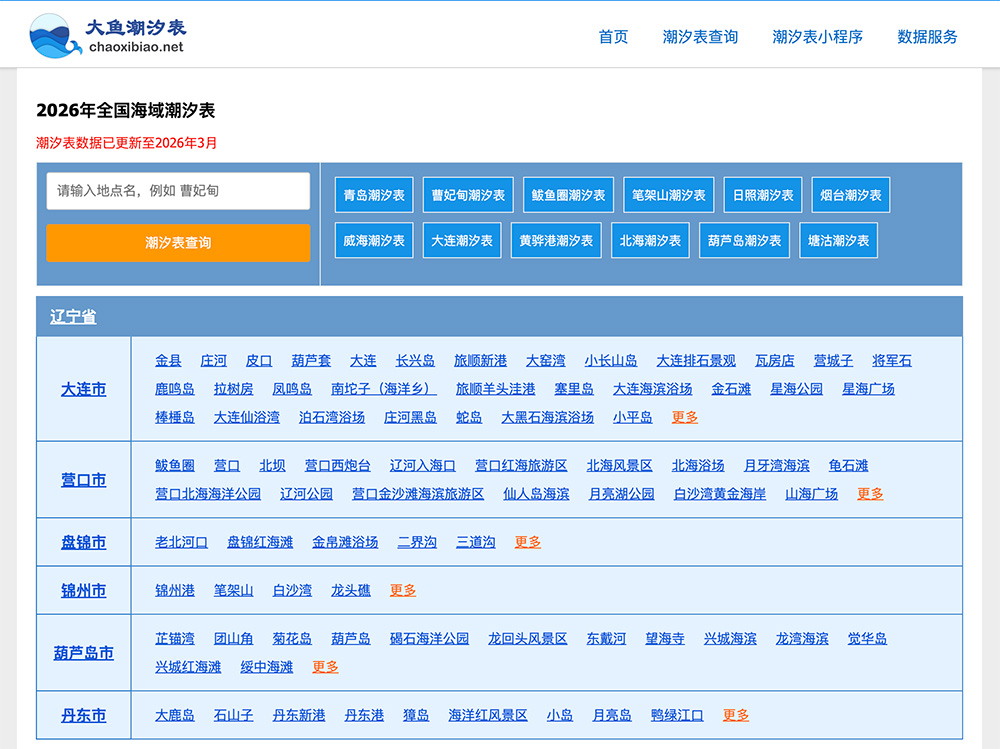Viewport: 1000px width, 749px height.
Task: Open 大黑石海滨浴场 link
Action: [x=547, y=417]
